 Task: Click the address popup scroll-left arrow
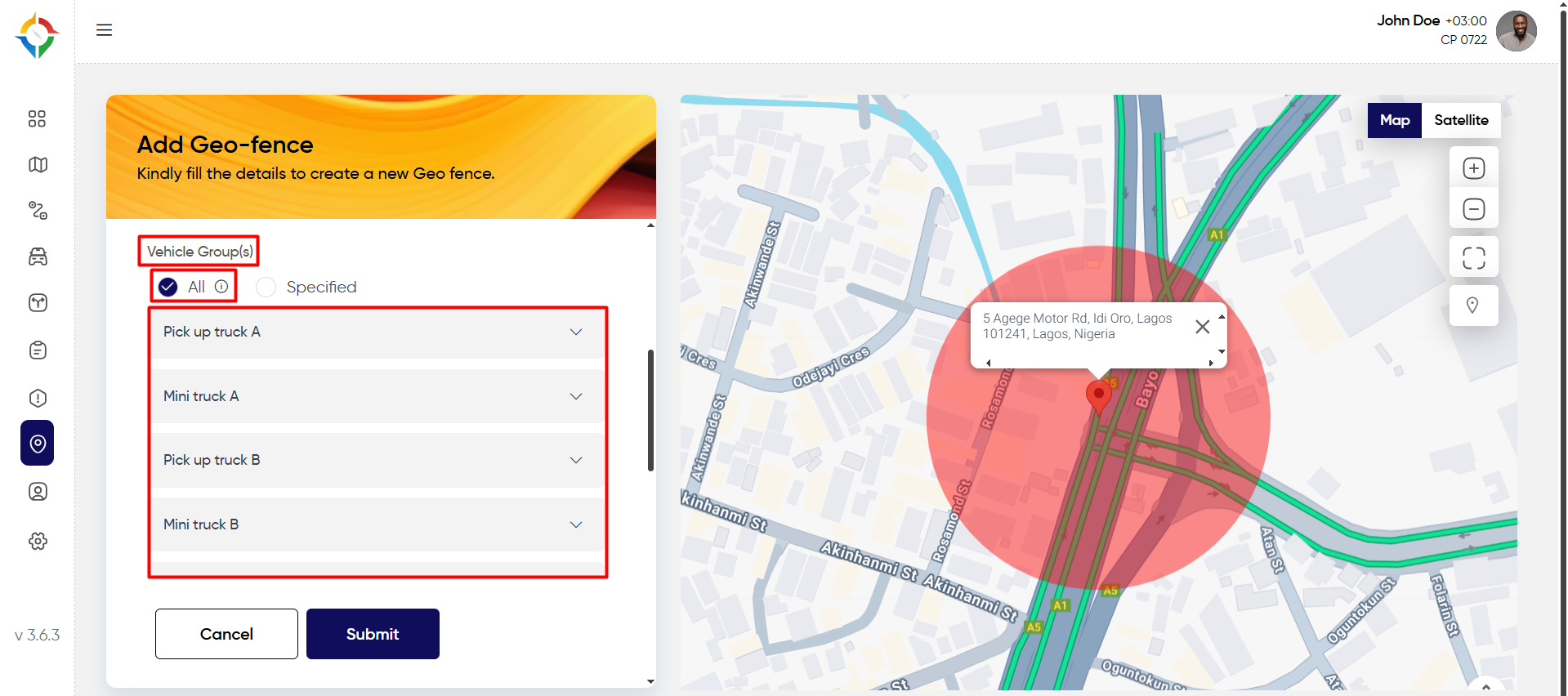point(988,363)
